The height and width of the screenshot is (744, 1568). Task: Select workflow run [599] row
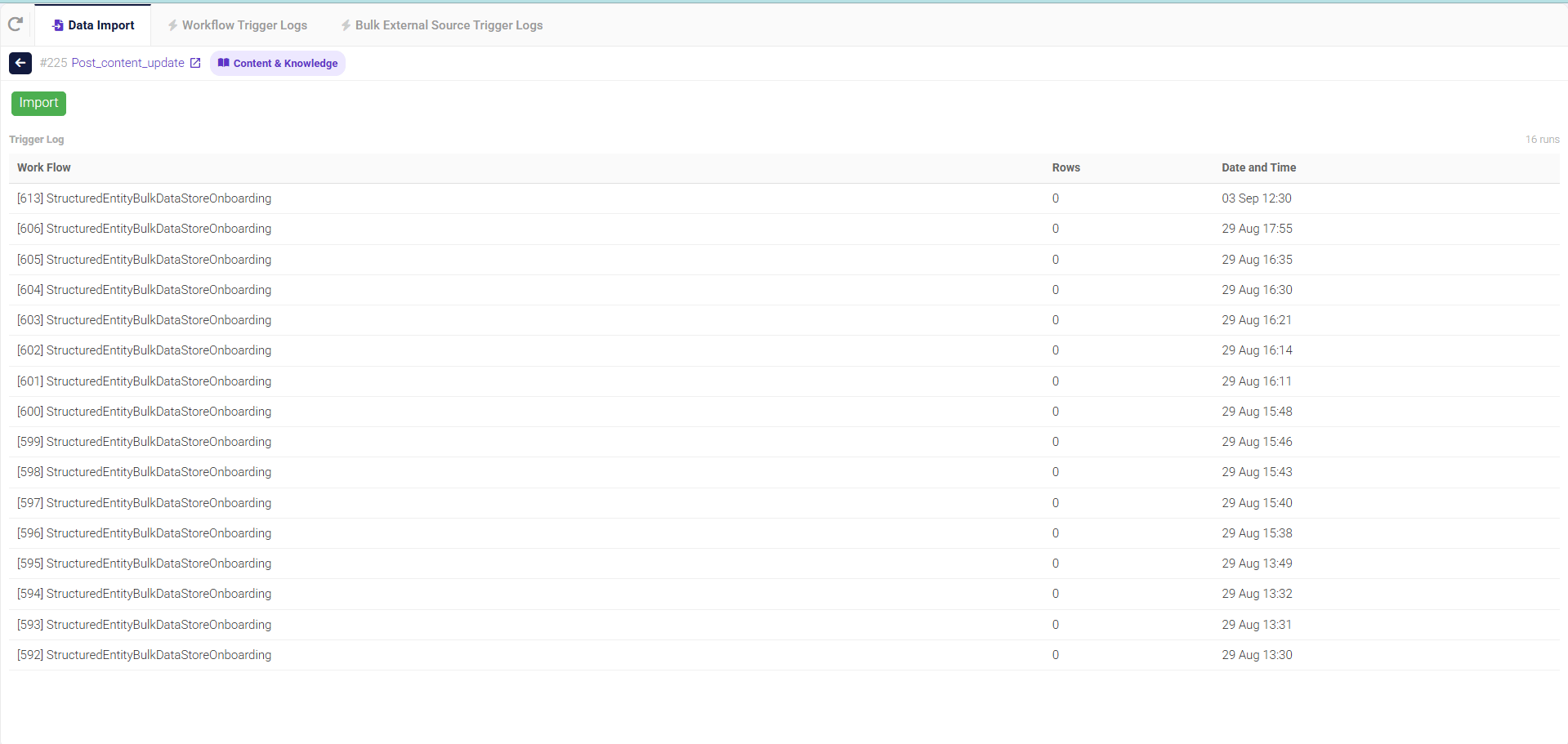coord(784,442)
